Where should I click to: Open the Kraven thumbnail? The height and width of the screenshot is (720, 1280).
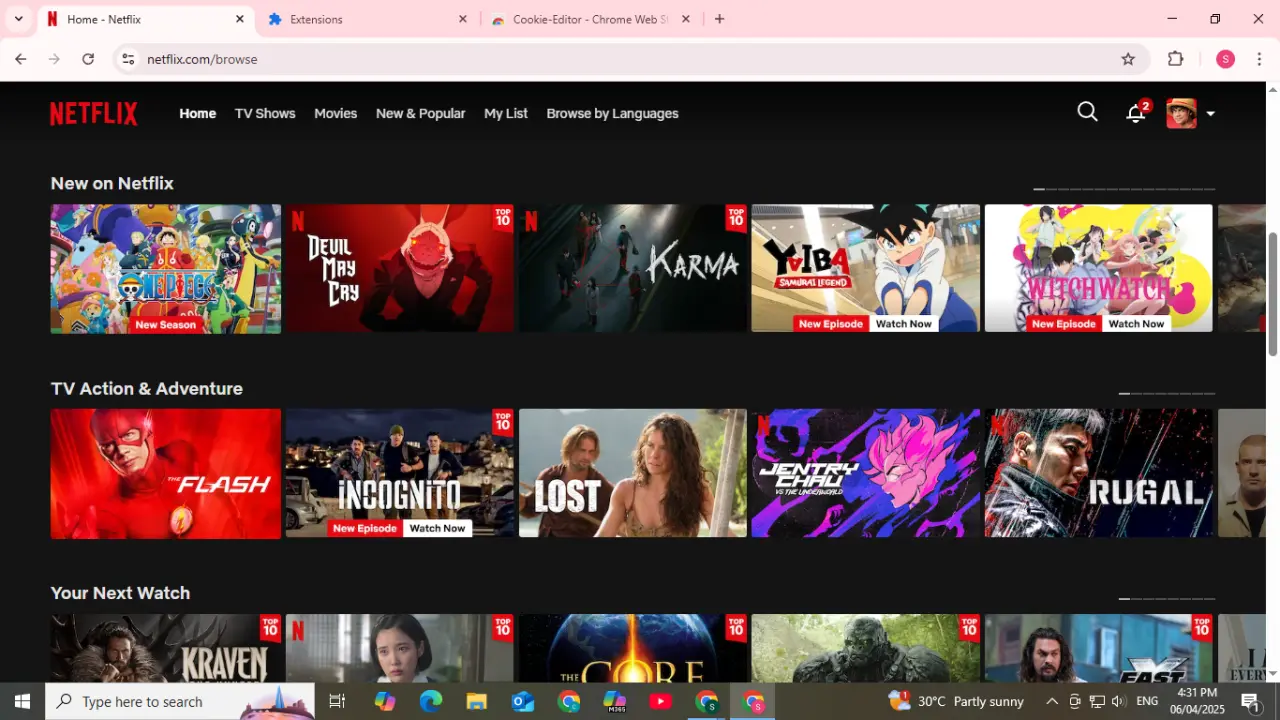pos(166,648)
